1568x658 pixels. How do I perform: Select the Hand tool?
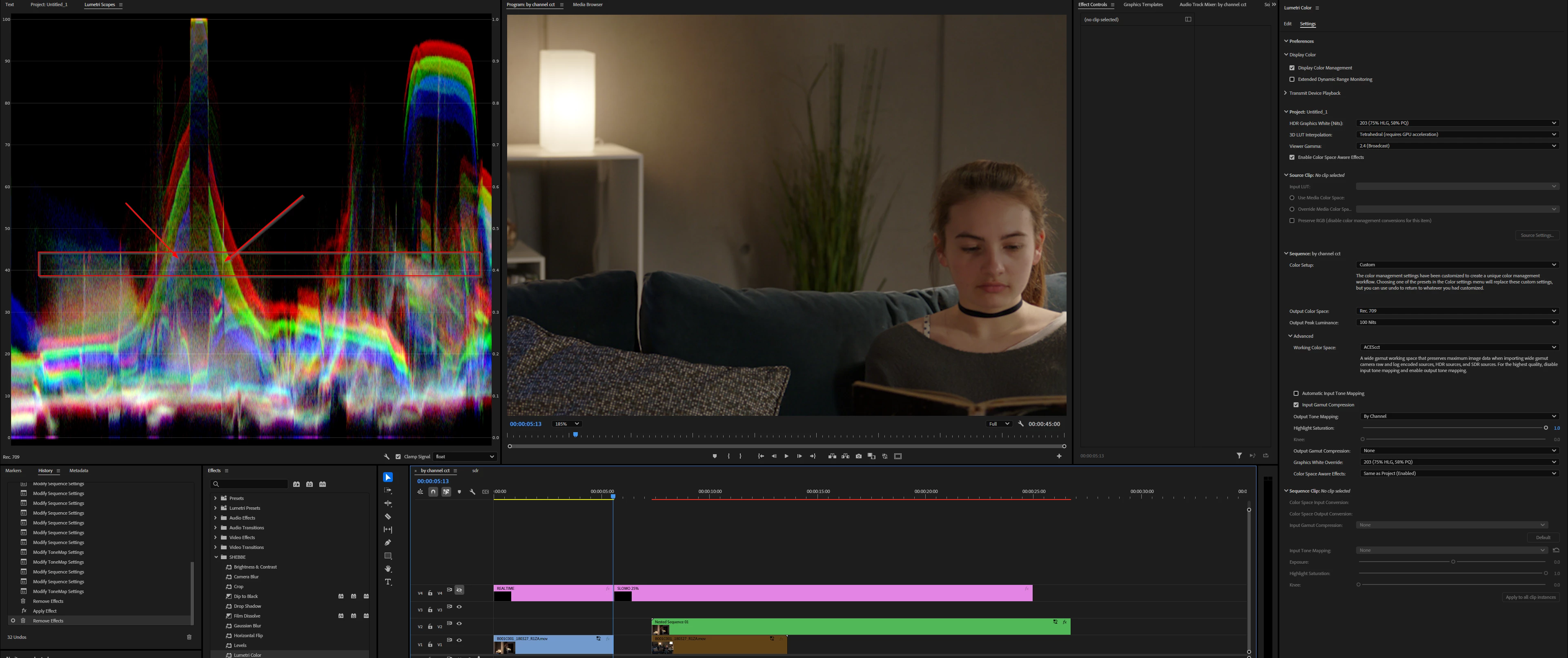point(388,569)
